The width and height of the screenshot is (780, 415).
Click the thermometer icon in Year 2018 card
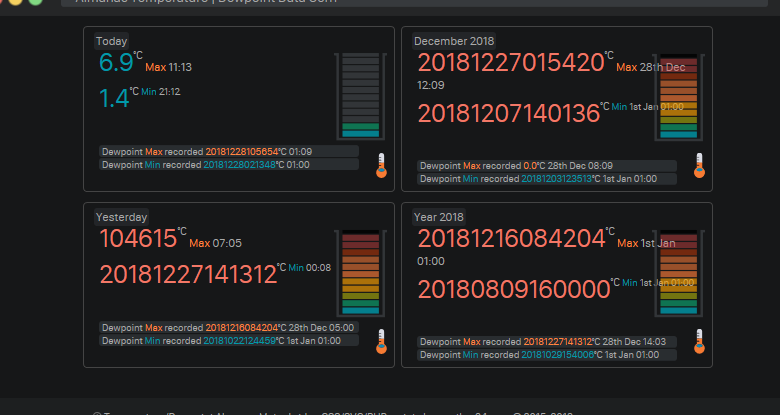click(x=699, y=341)
